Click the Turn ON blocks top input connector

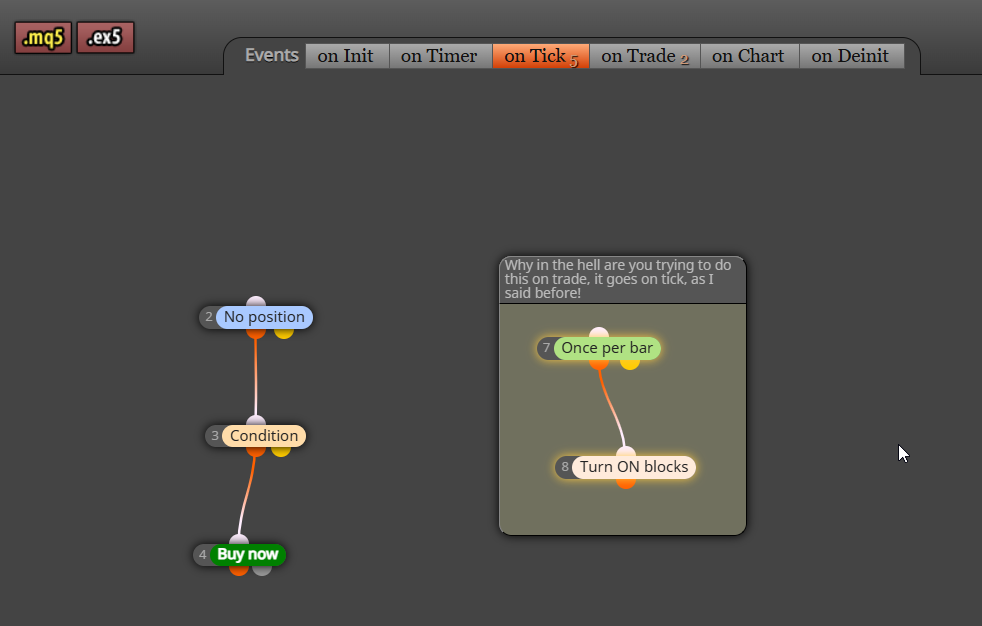[x=626, y=451]
